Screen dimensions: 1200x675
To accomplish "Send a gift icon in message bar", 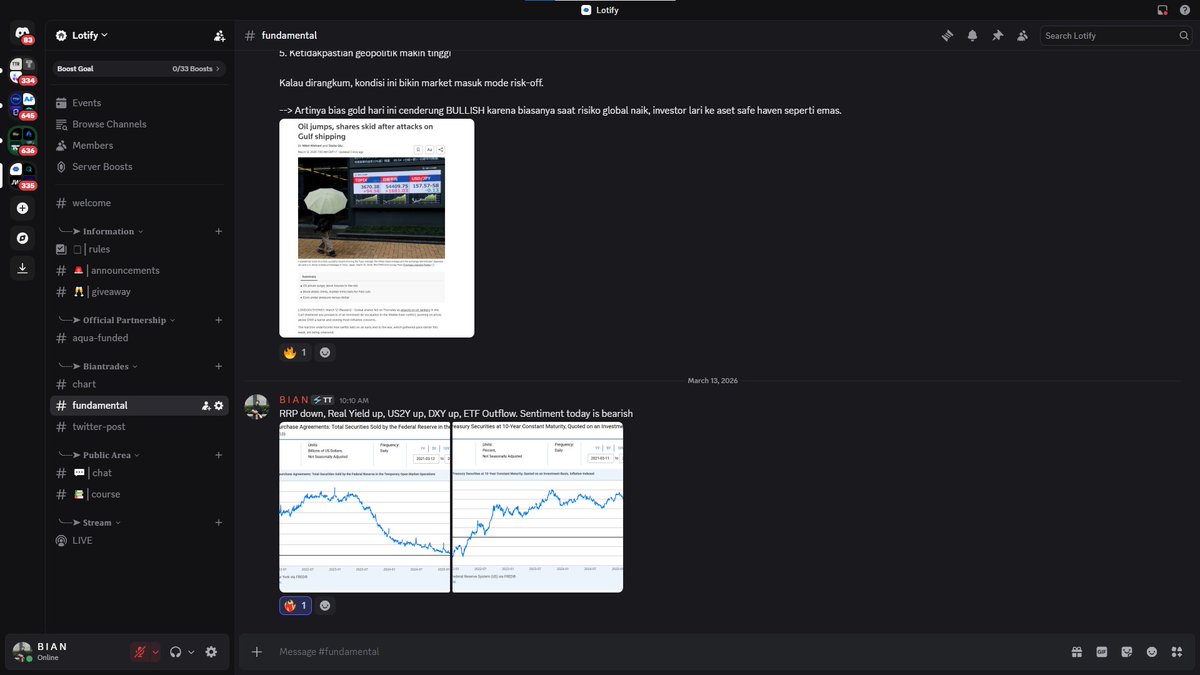I will pyautogui.click(x=1076, y=652).
